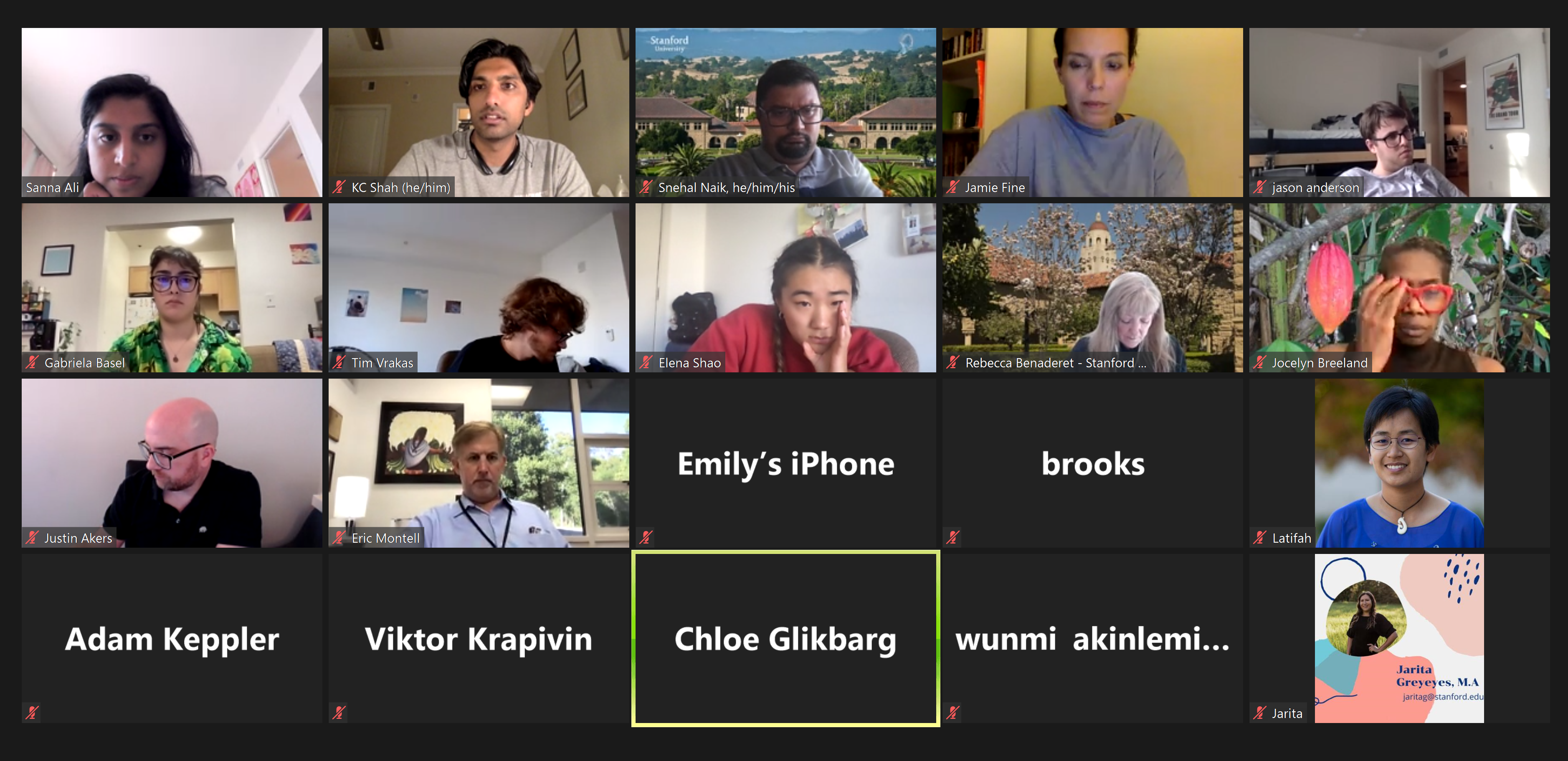Click the Jarita Greyeyes profile card image

[1399, 638]
